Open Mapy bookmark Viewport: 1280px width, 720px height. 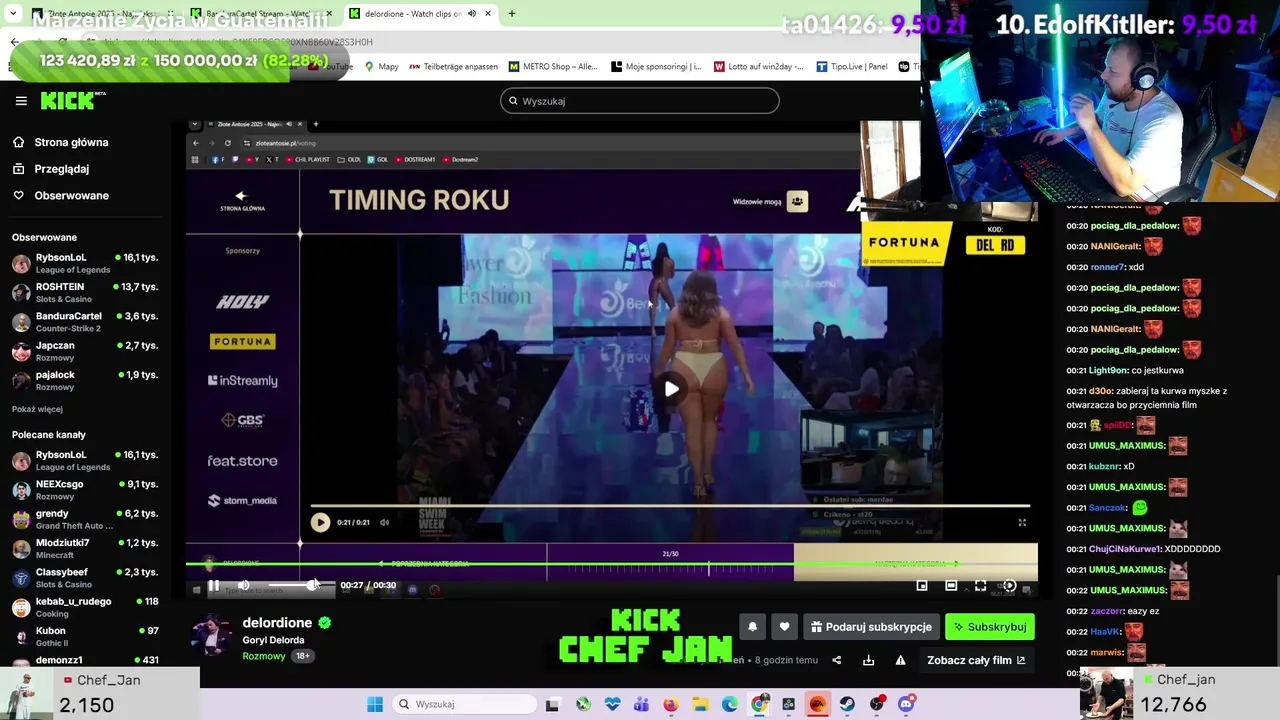[381, 67]
